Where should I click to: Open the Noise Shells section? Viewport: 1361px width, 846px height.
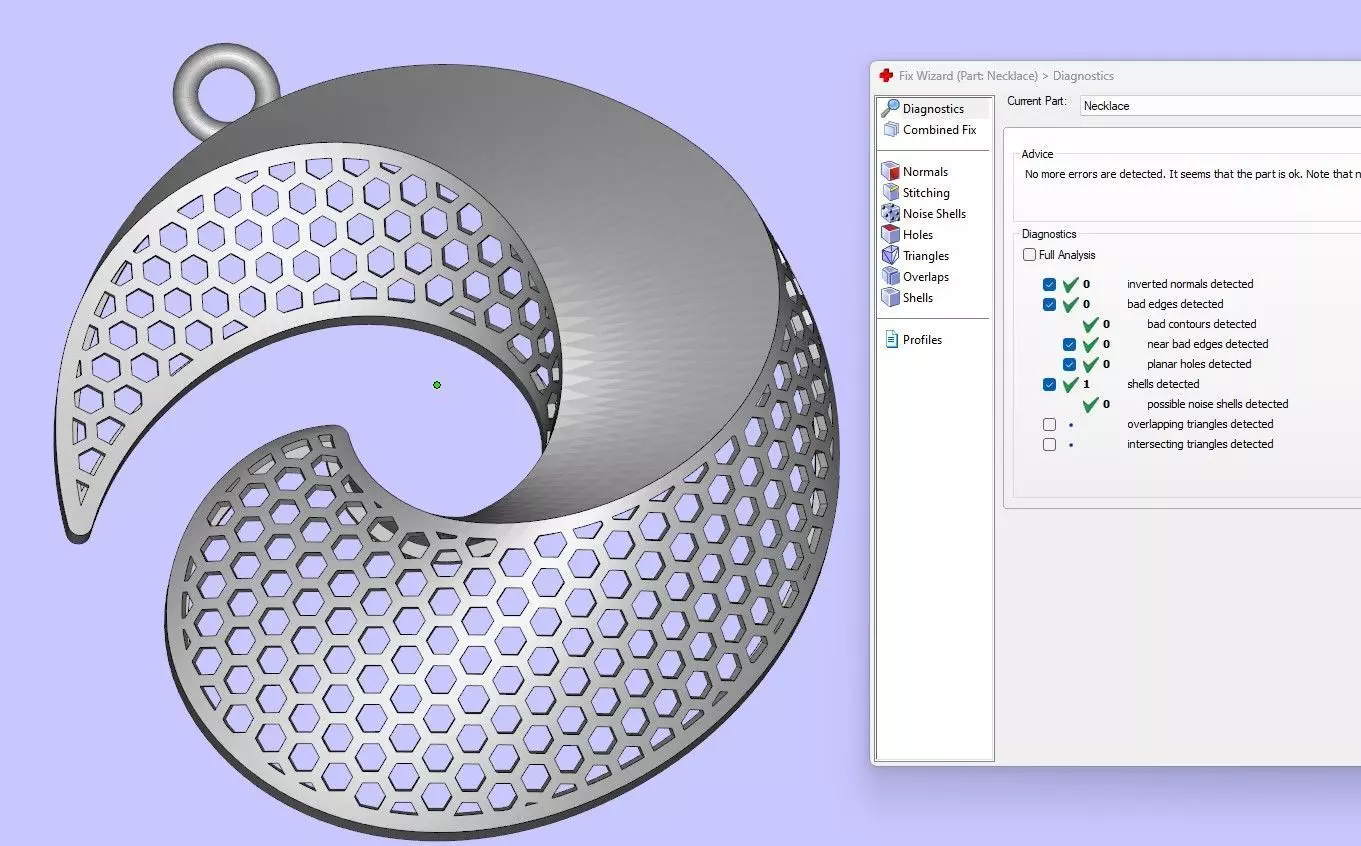pyautogui.click(x=923, y=213)
